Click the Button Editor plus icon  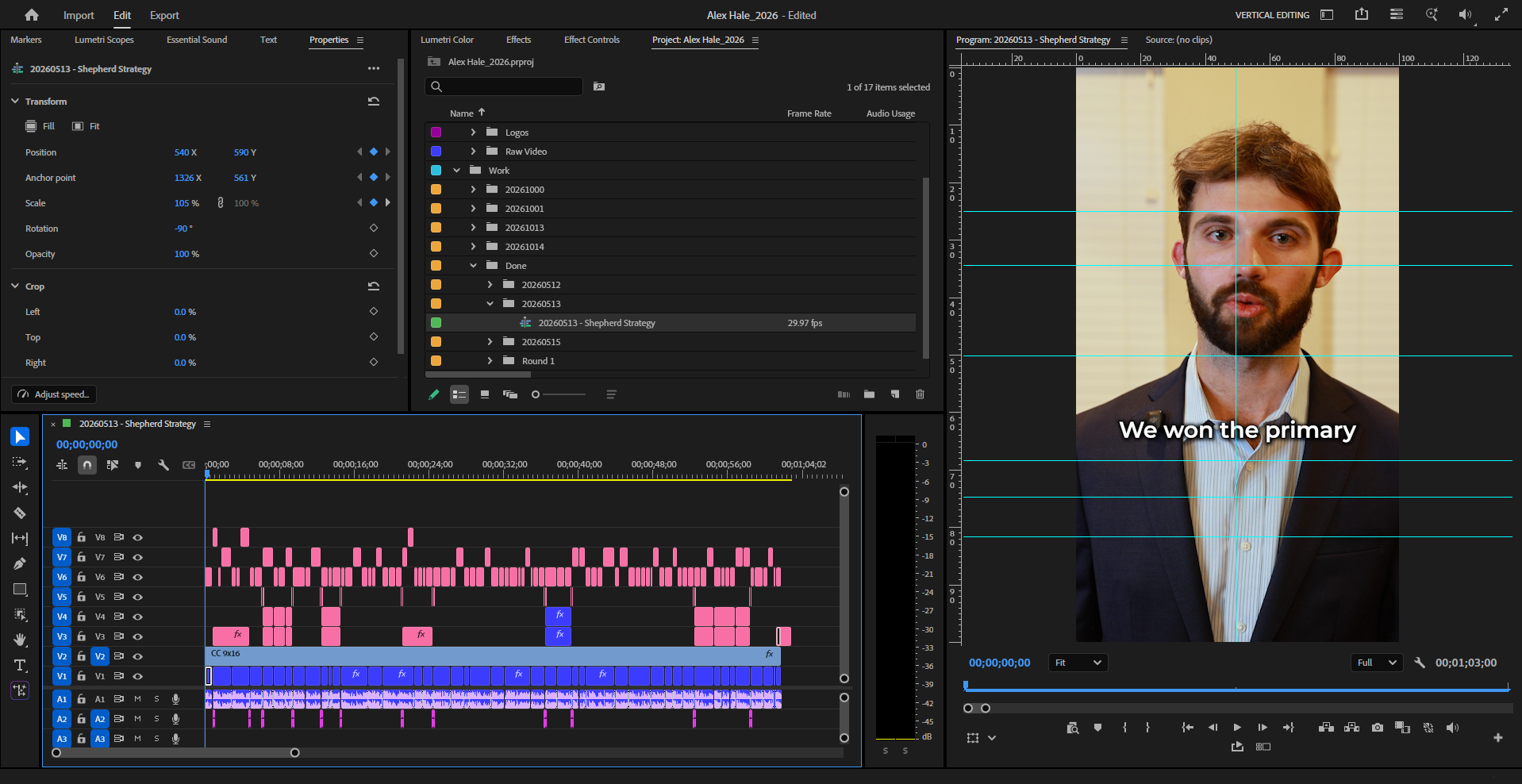click(x=1497, y=738)
